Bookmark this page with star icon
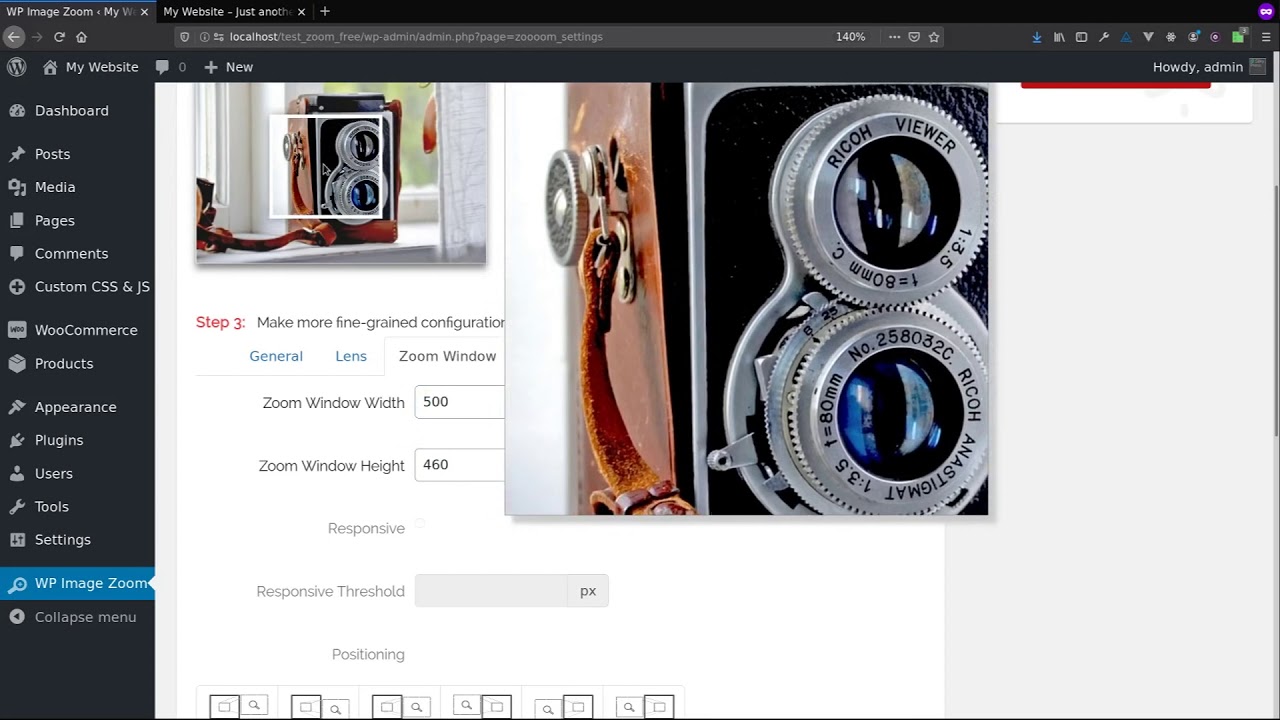 934,36
